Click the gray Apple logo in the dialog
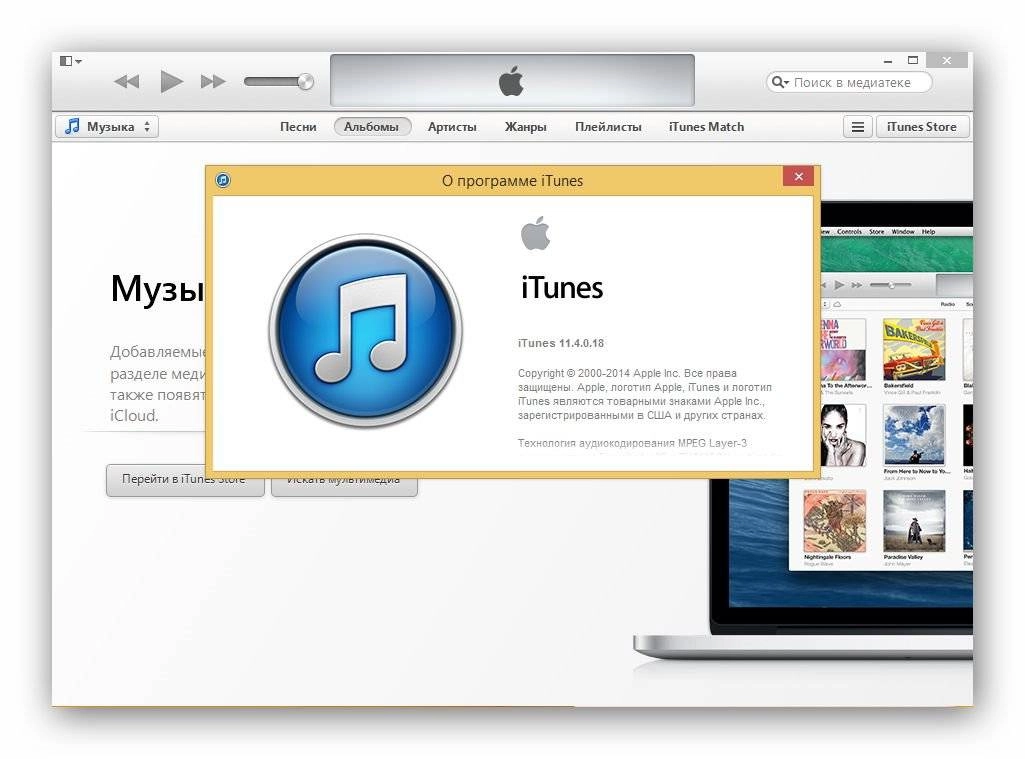The width and height of the screenshot is (1025, 759). (x=535, y=233)
